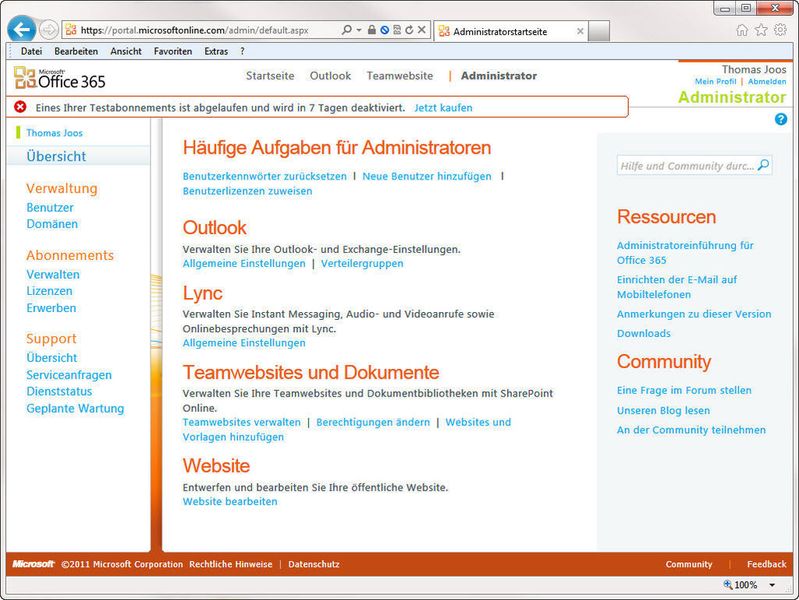
Task: Open Outlook Allgemeine Einstellungen link
Action: 244,264
